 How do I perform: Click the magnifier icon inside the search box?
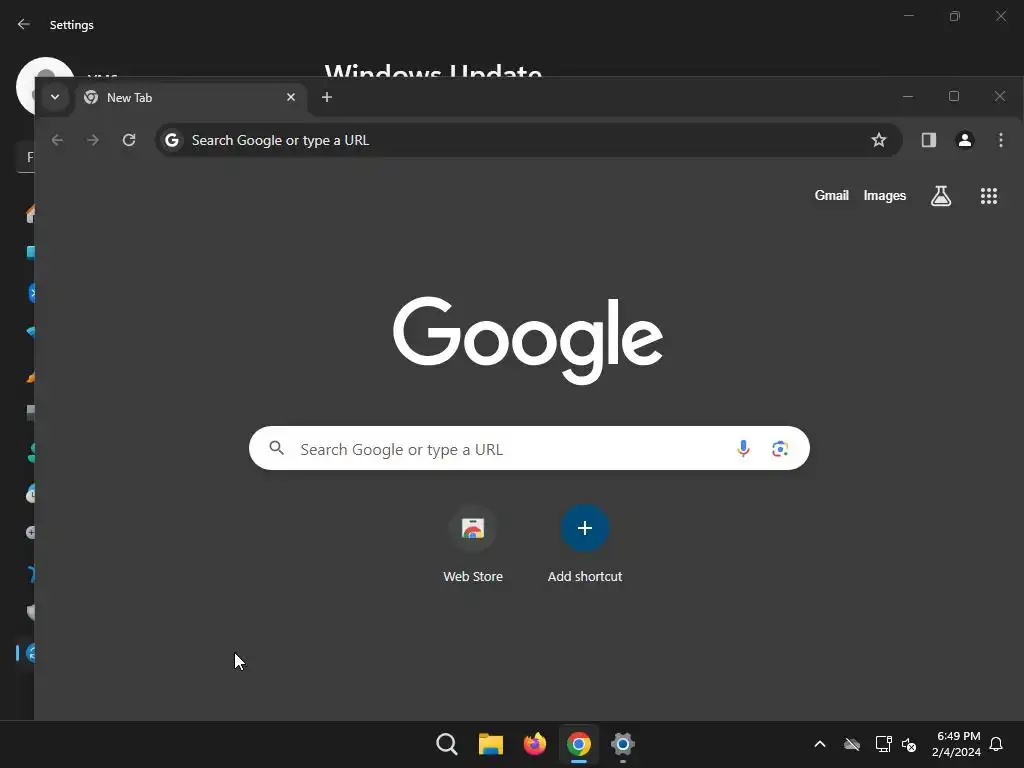coord(277,448)
